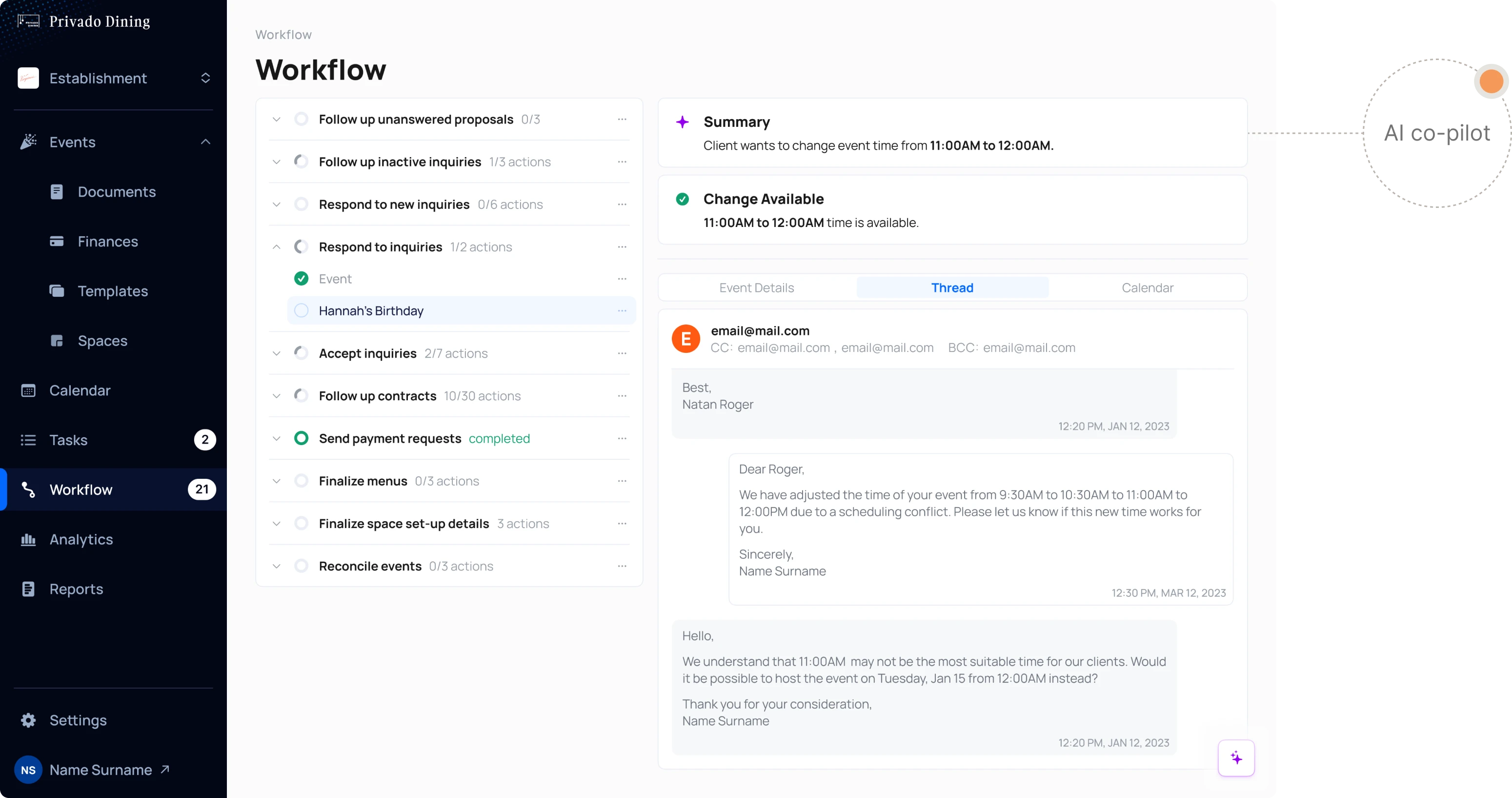Screen dimensions: 1512x798
Task: Collapse the Respond to inquiries task group
Action: click(x=277, y=246)
